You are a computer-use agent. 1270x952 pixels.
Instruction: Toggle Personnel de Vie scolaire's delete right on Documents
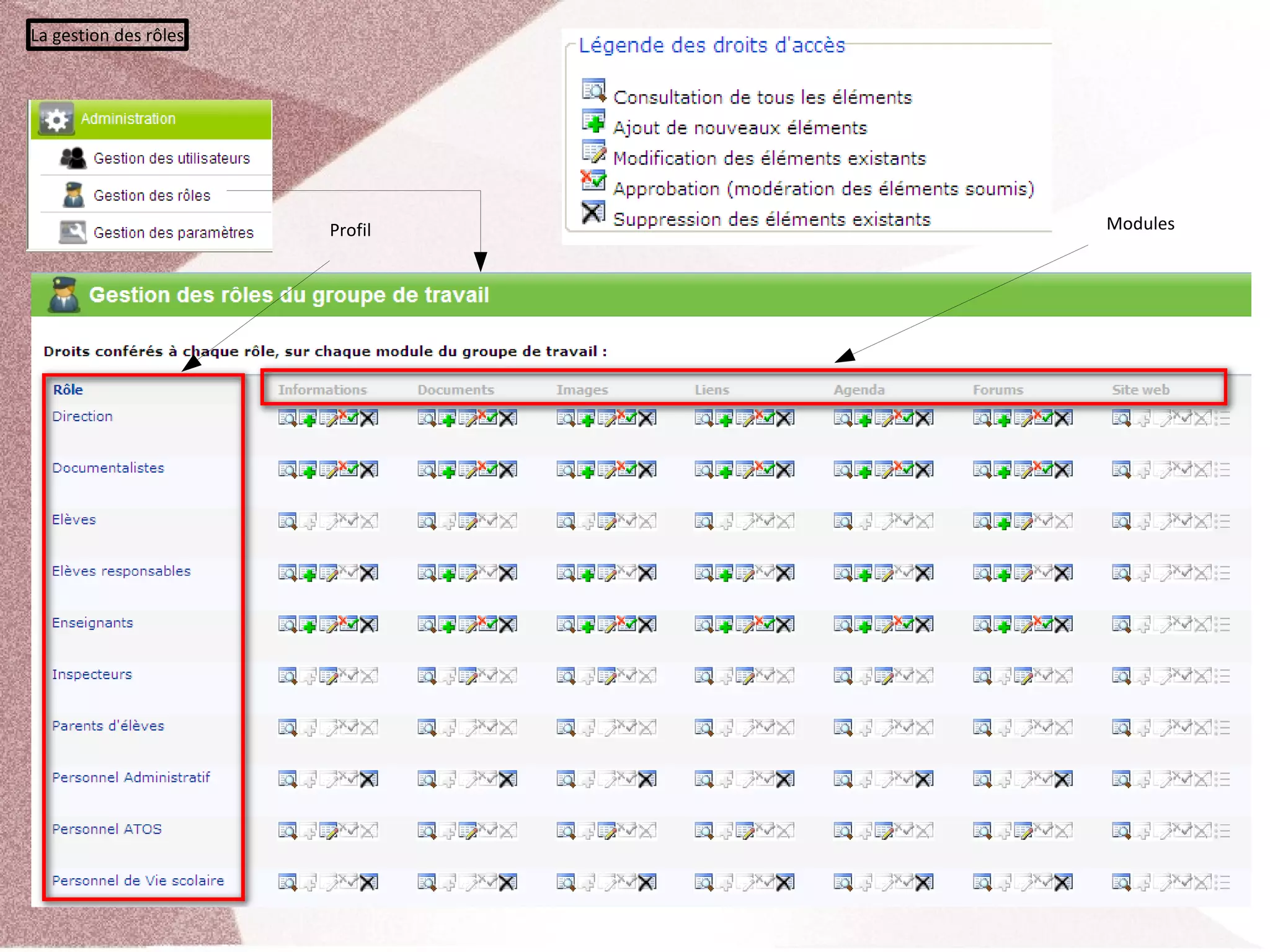tap(508, 883)
